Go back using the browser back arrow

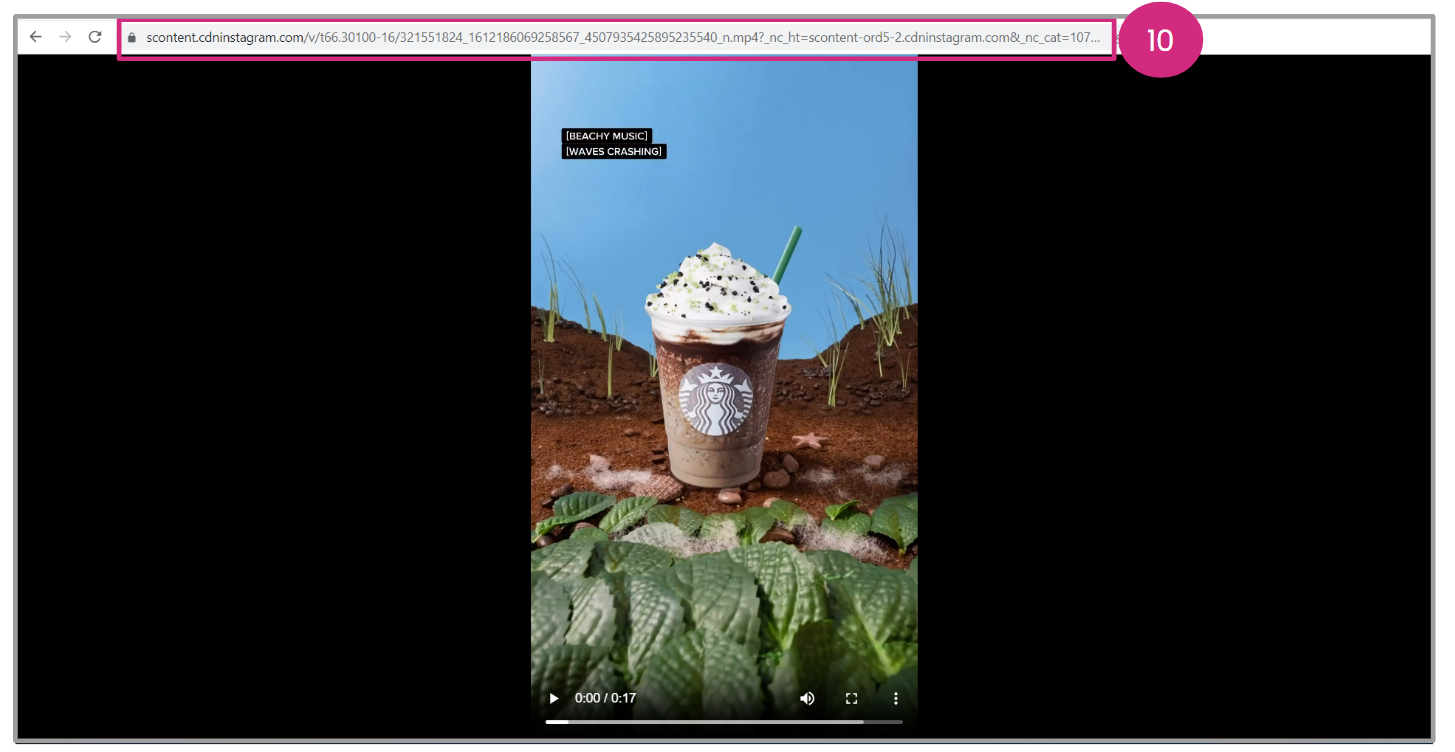click(x=36, y=37)
